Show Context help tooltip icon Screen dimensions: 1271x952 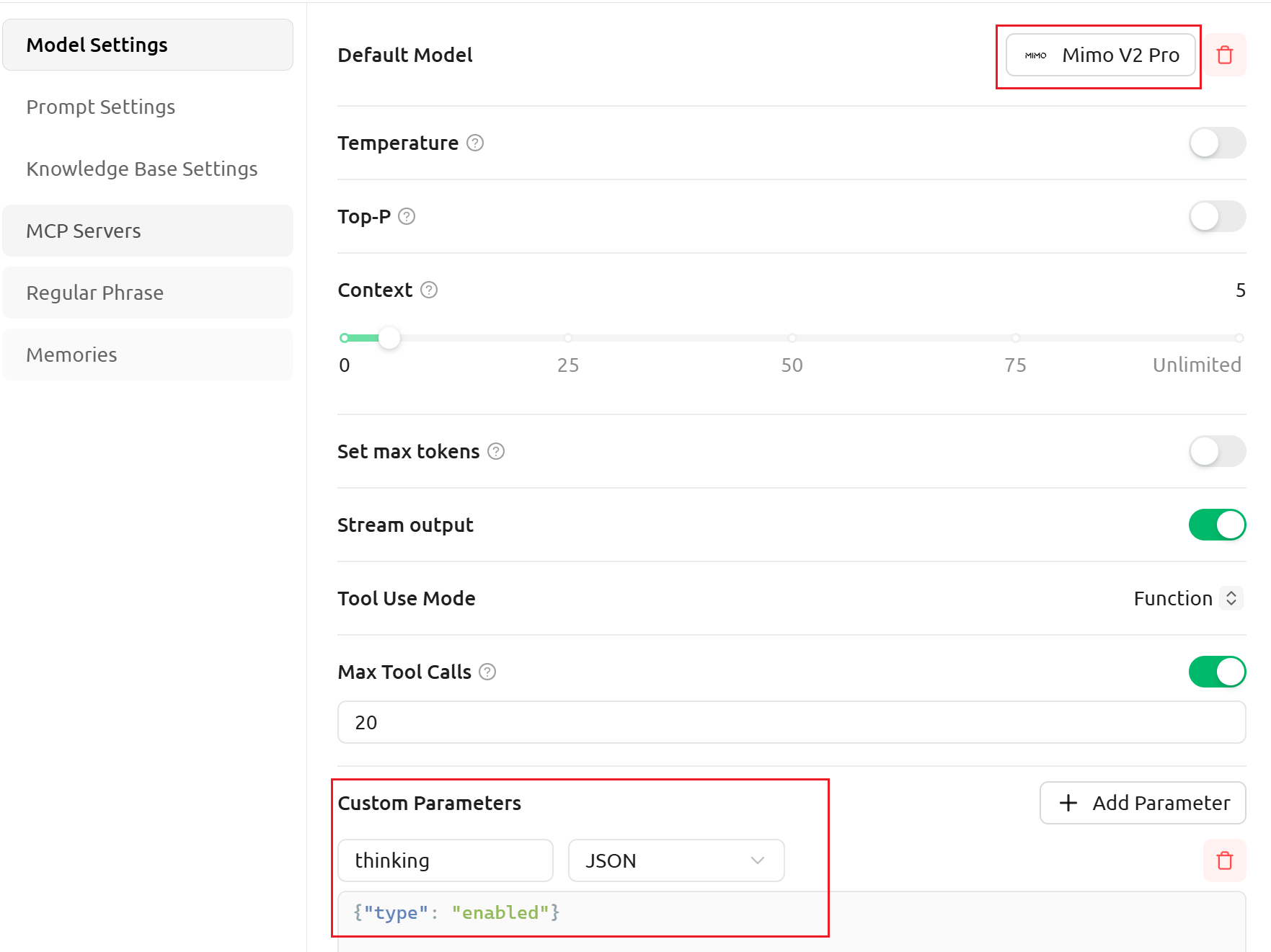(x=429, y=290)
